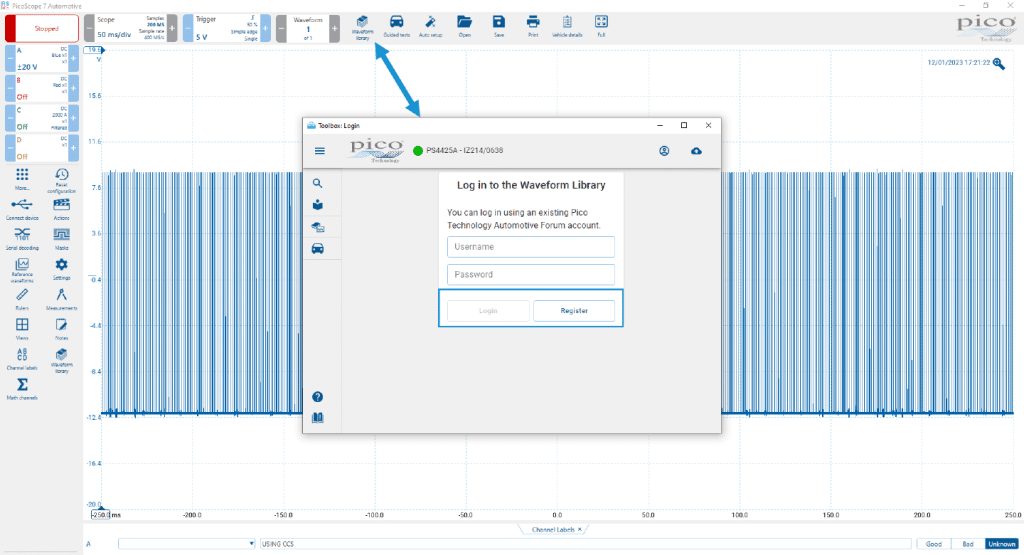Go to previous Waveform buffer
Image resolution: width=1024 pixels, height=555 pixels.
[281, 28]
